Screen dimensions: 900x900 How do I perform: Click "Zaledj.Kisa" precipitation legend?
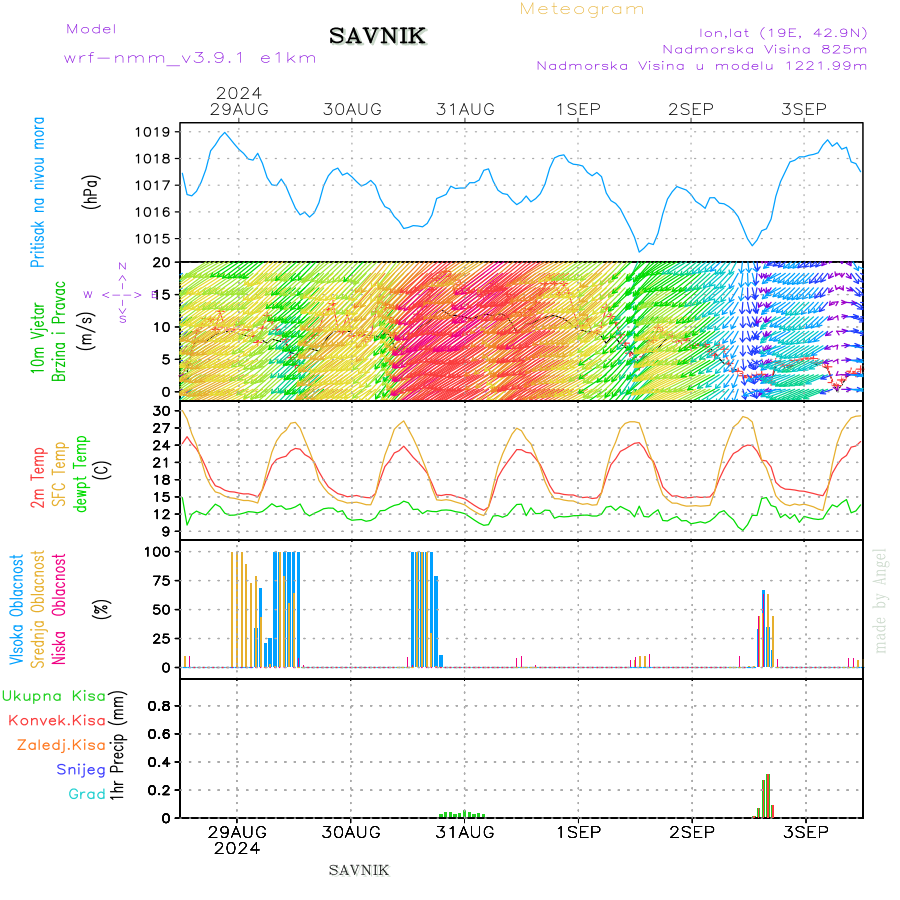click(x=61, y=746)
